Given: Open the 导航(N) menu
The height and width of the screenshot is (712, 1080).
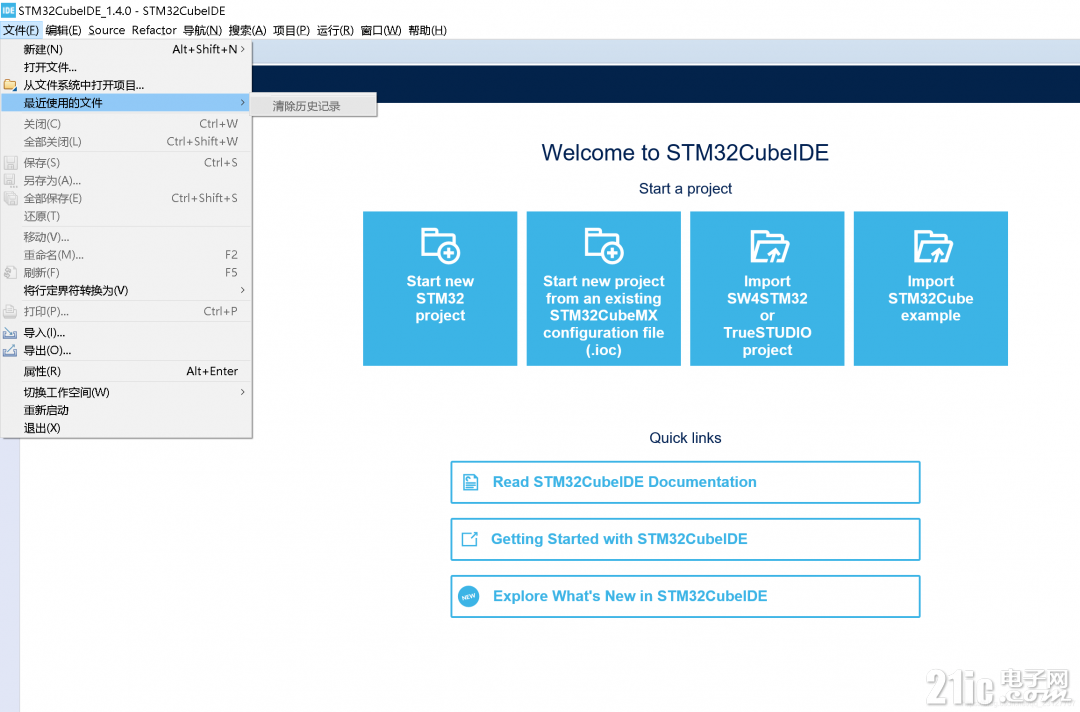Looking at the screenshot, I should 202,30.
